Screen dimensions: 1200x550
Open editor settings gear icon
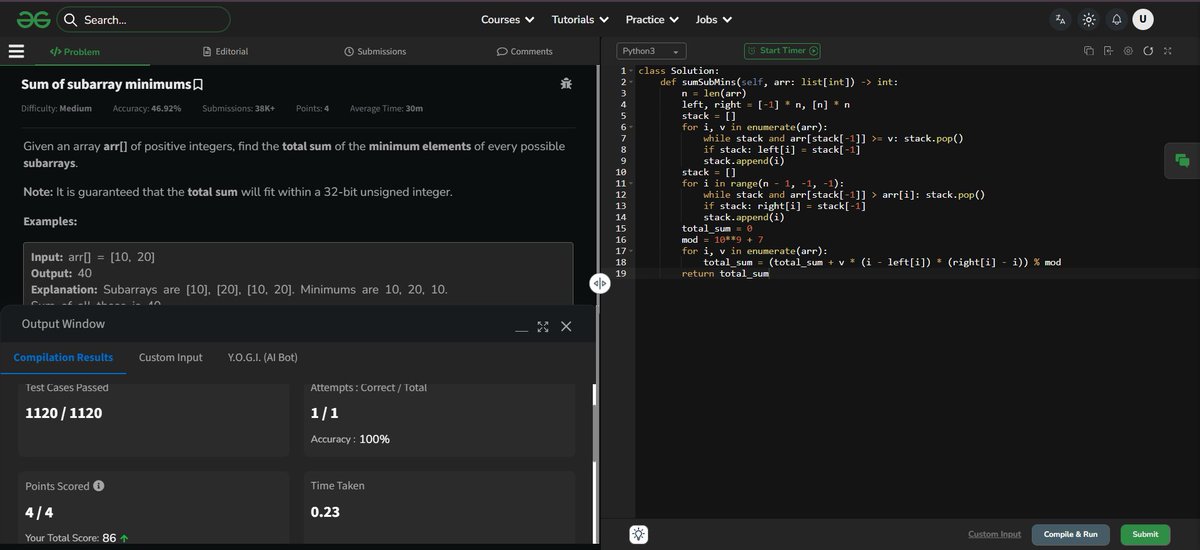click(x=1128, y=51)
